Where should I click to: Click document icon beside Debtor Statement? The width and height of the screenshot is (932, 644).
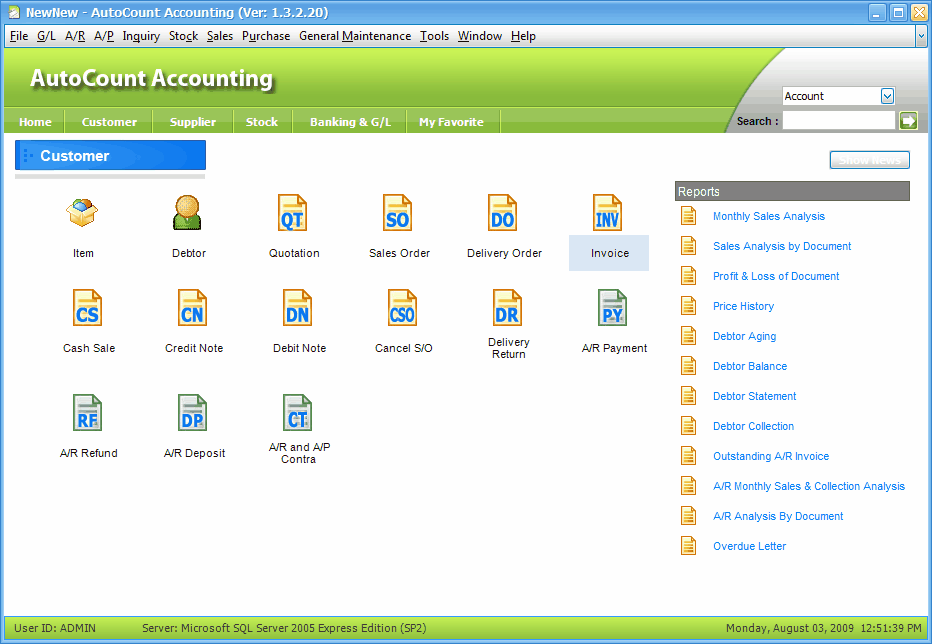click(688, 396)
